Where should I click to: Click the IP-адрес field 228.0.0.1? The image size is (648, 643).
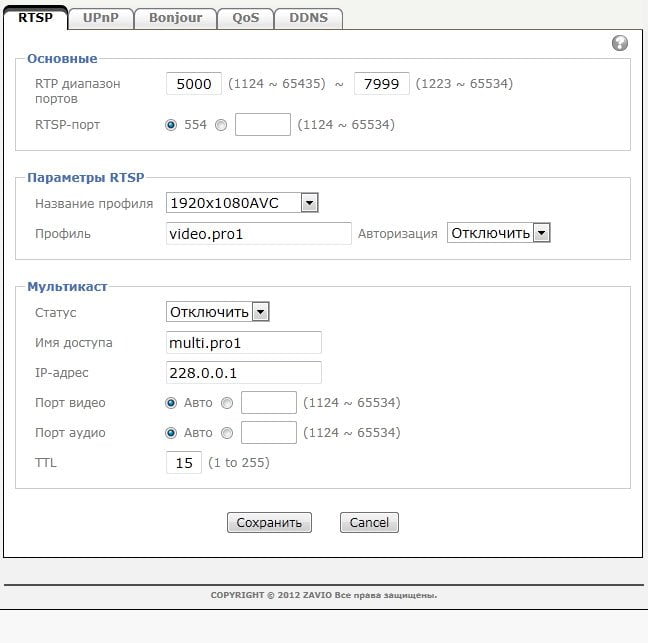[x=244, y=373]
